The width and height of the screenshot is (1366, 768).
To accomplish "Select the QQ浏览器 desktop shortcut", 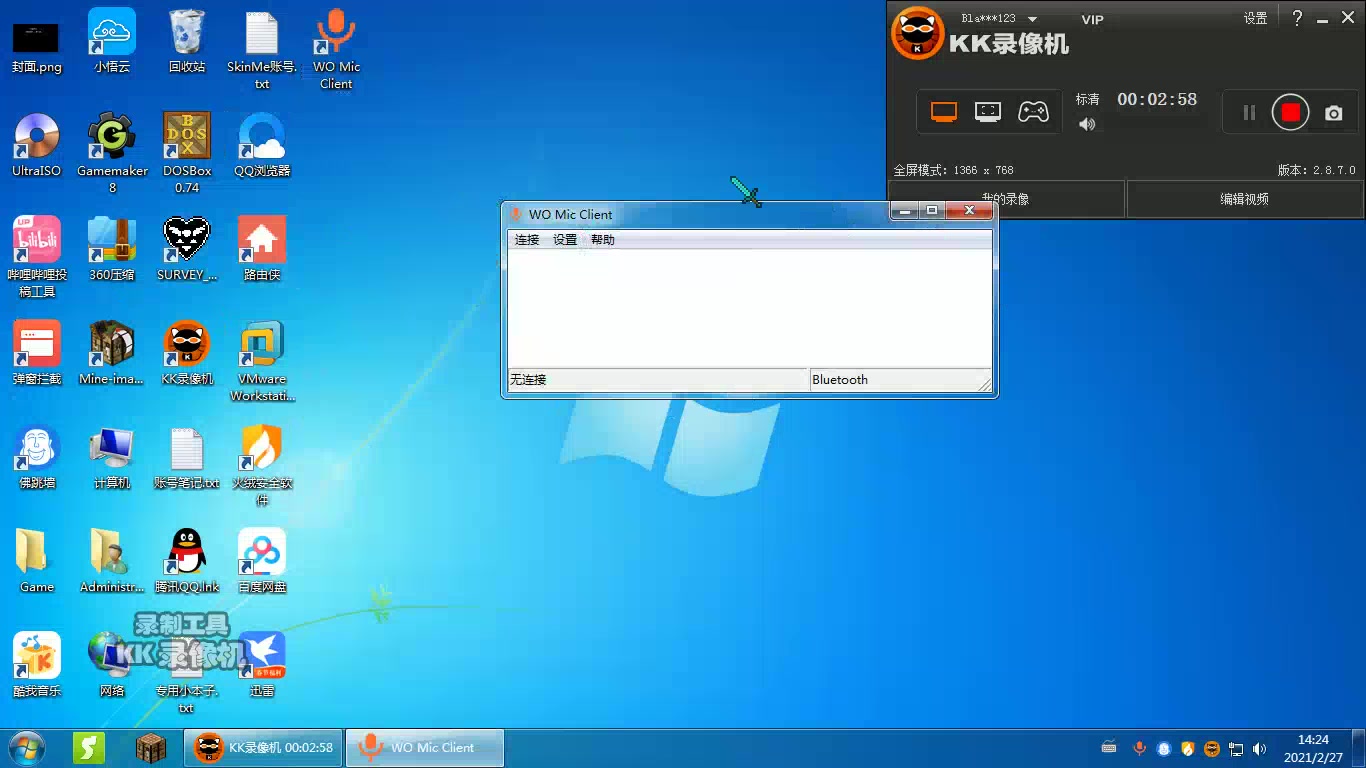I will pyautogui.click(x=262, y=146).
